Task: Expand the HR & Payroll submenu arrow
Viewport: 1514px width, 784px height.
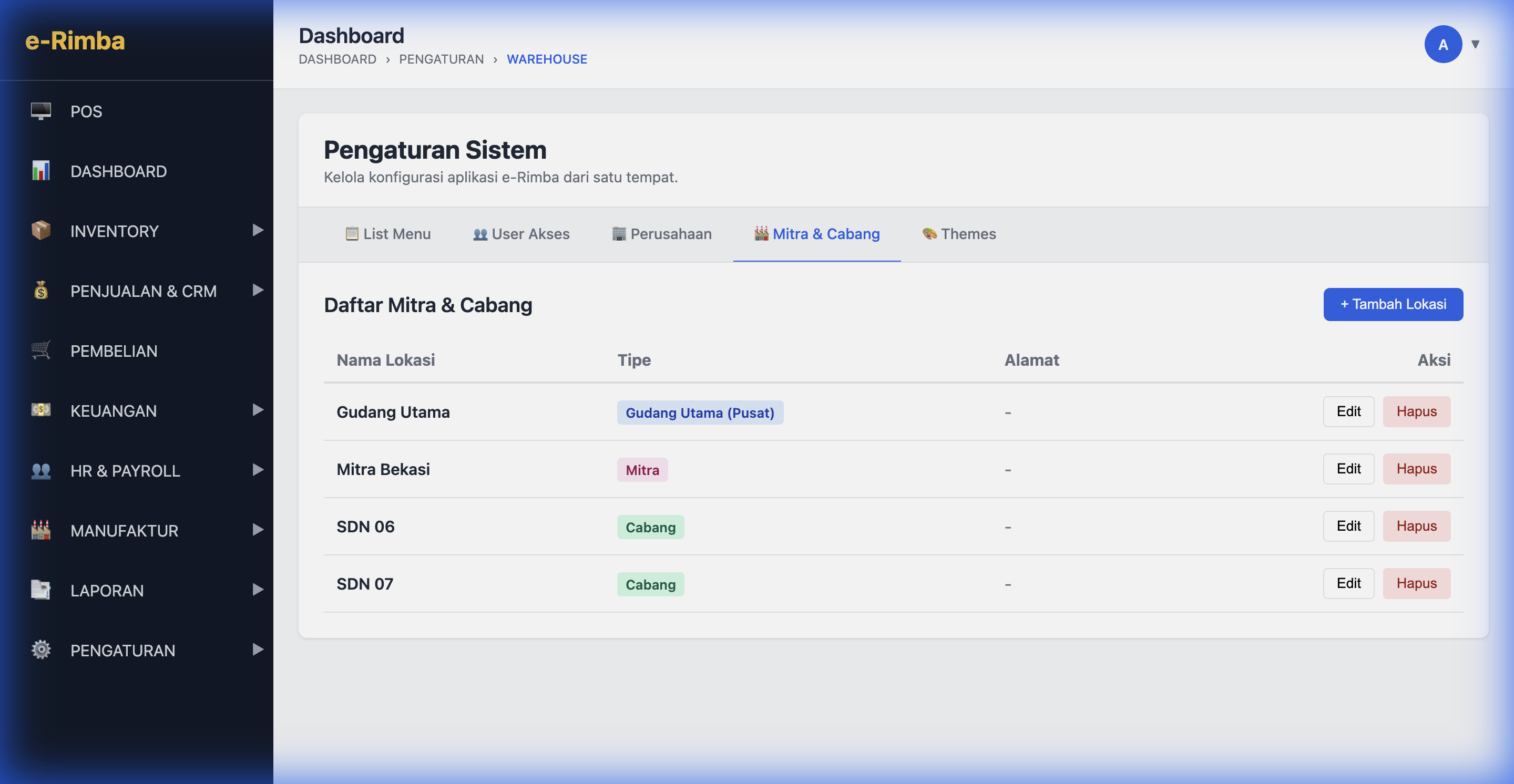Action: pos(257,470)
